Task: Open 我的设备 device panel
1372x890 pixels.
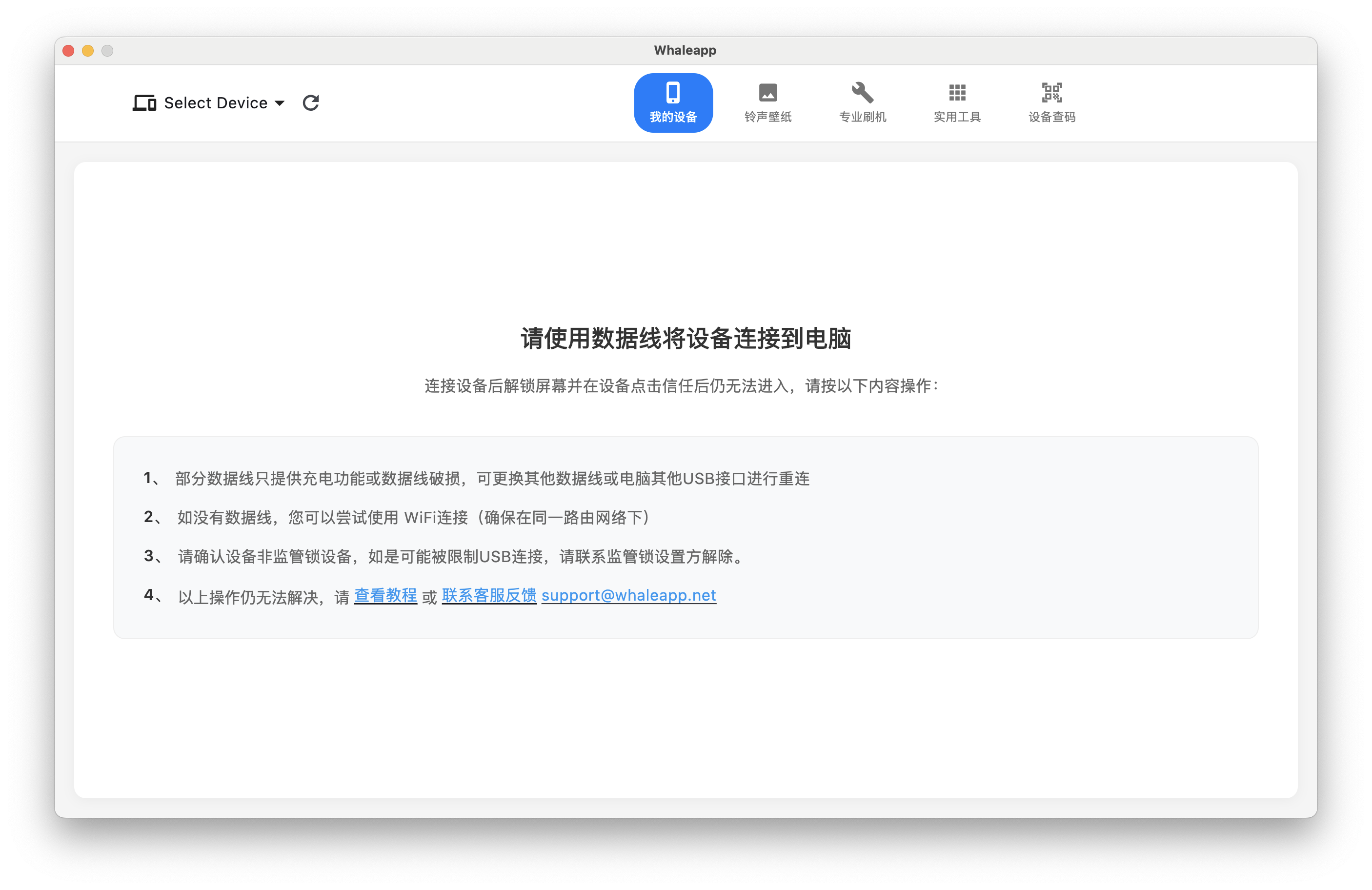Action: (x=673, y=102)
